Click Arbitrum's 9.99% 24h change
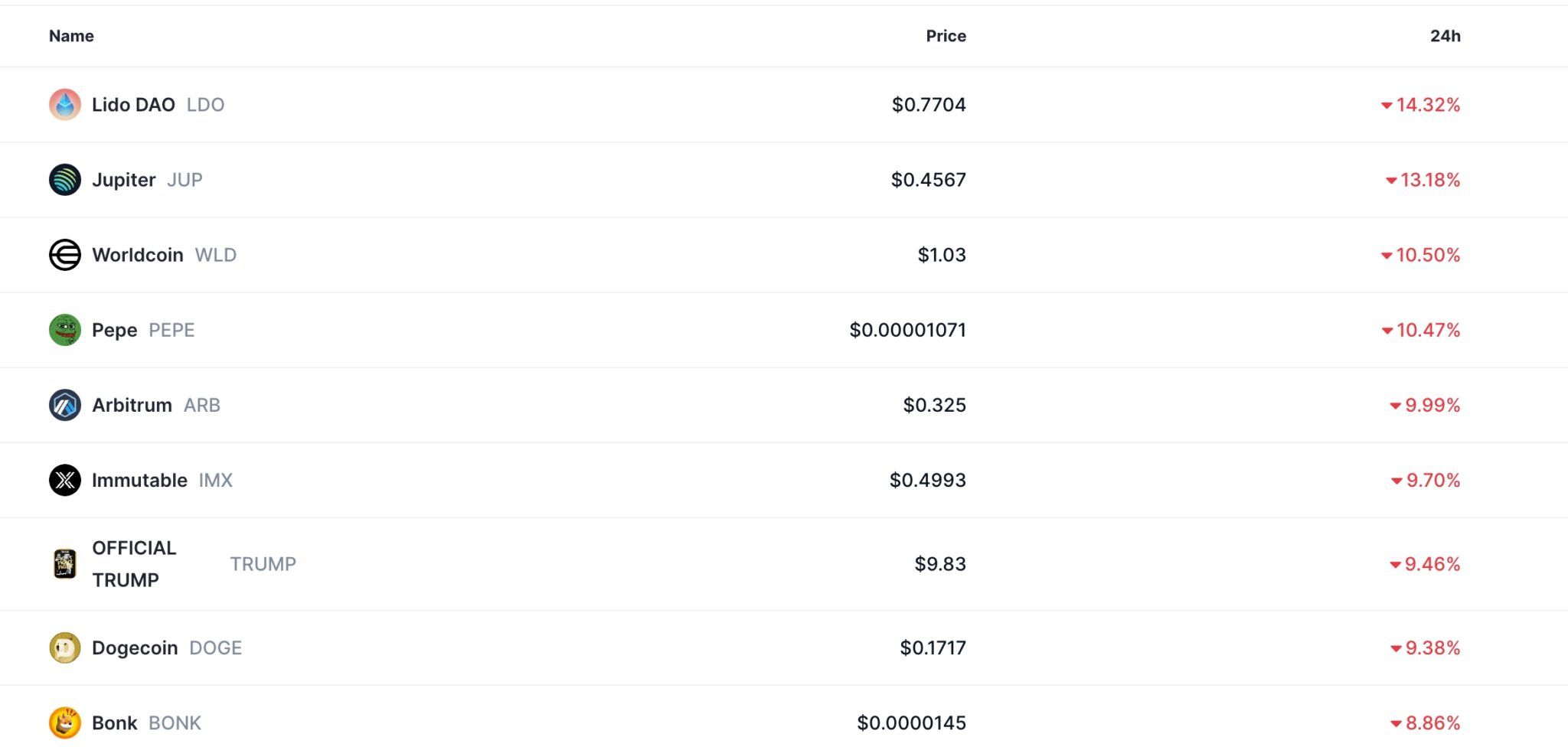The width and height of the screenshot is (1568, 747). [1432, 405]
